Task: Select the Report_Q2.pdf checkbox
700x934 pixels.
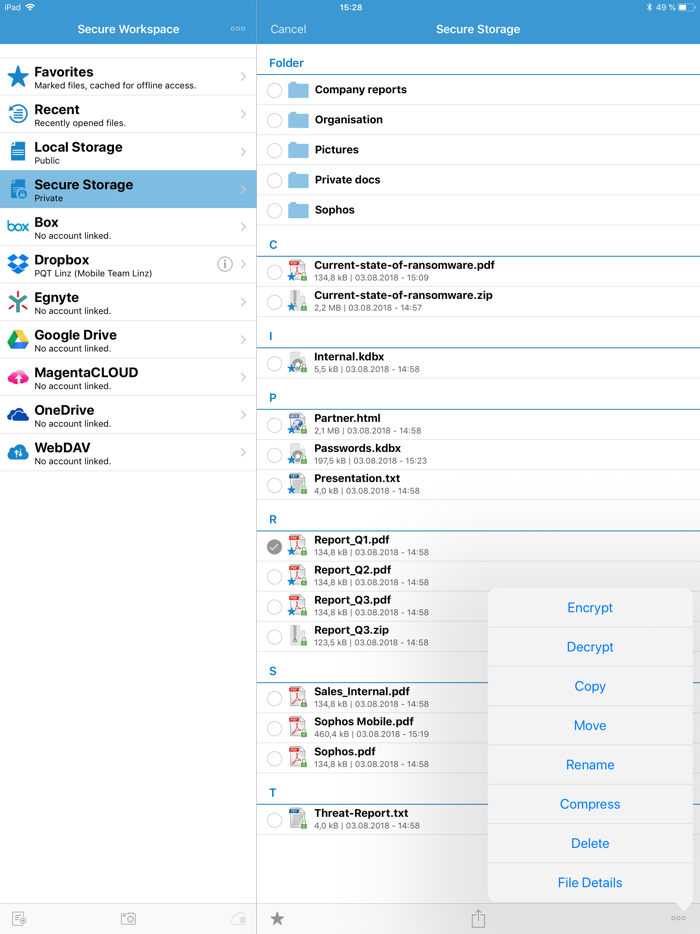Action: coord(274,577)
